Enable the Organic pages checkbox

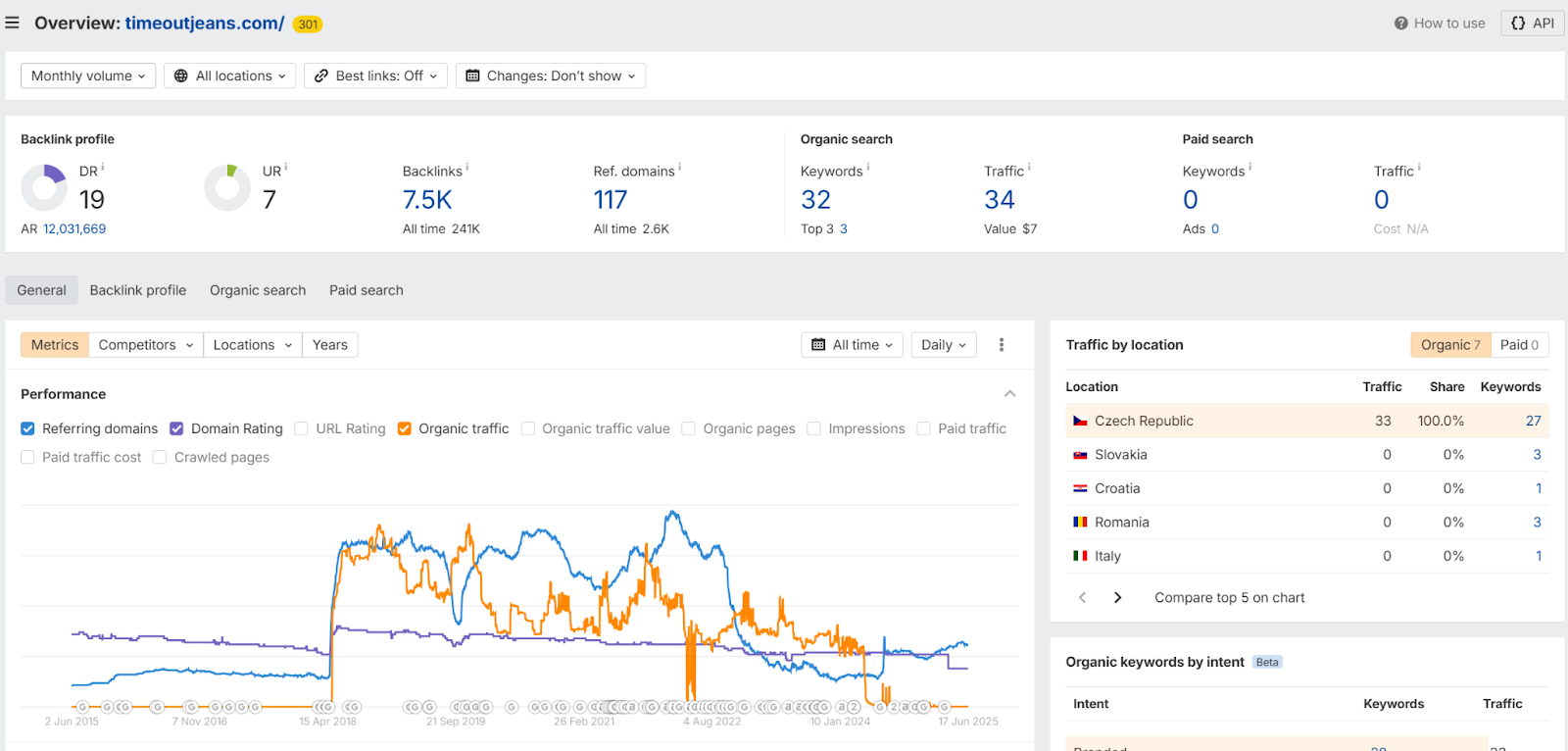(689, 428)
